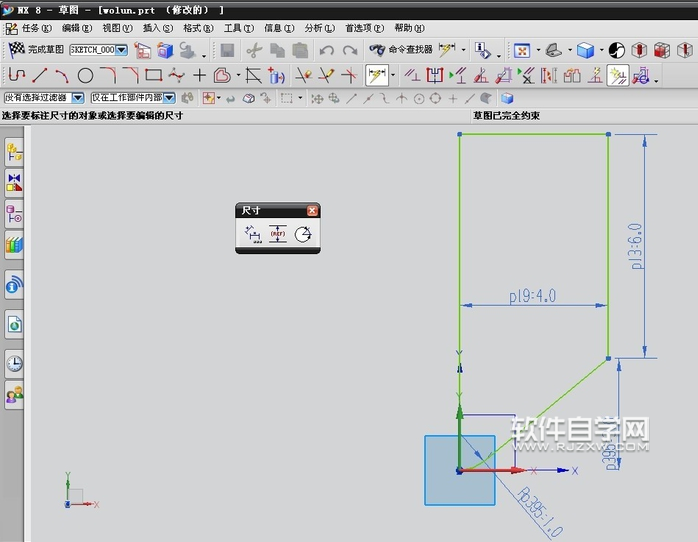
Task: Expand the selection filter dropdown
Action: pyautogui.click(x=78, y=98)
